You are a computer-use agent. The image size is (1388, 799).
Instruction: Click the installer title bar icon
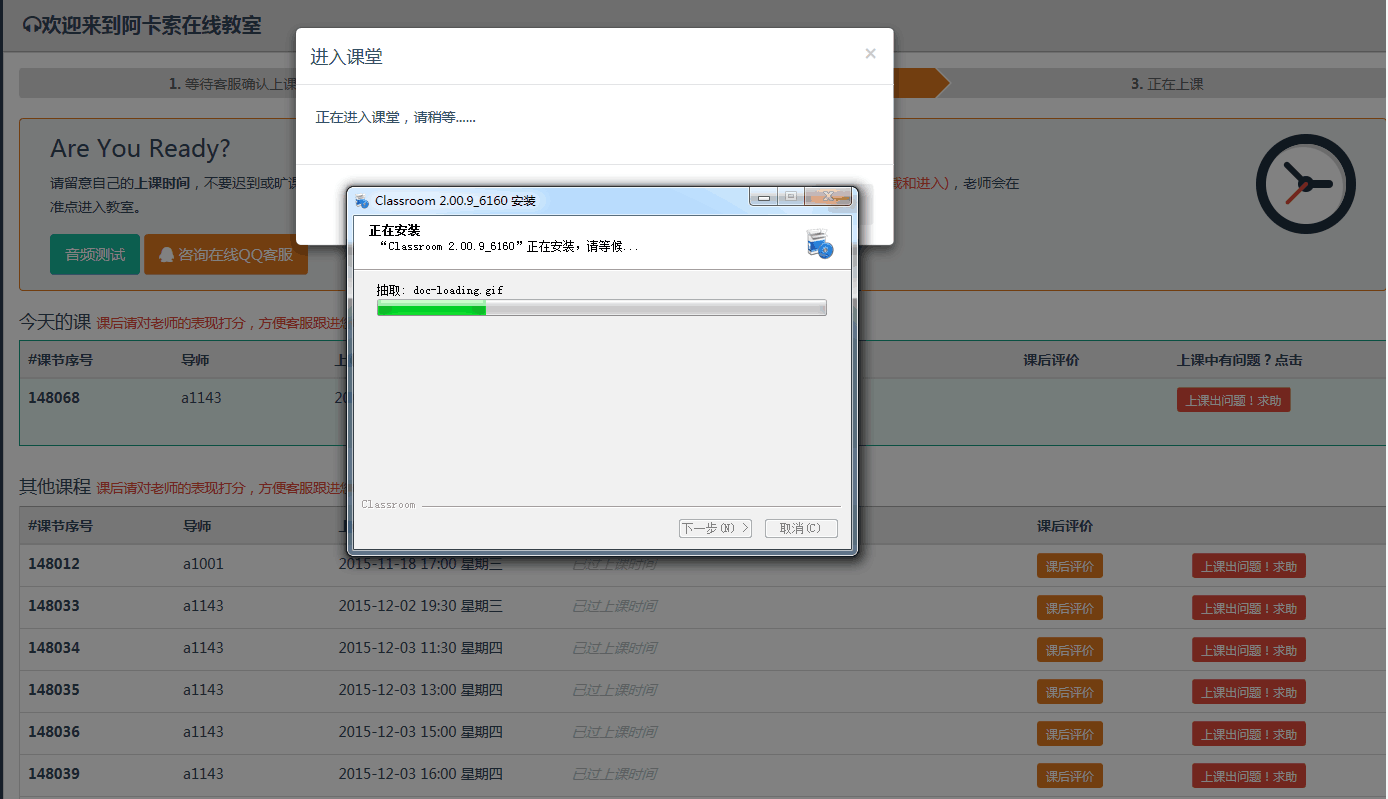(x=362, y=201)
